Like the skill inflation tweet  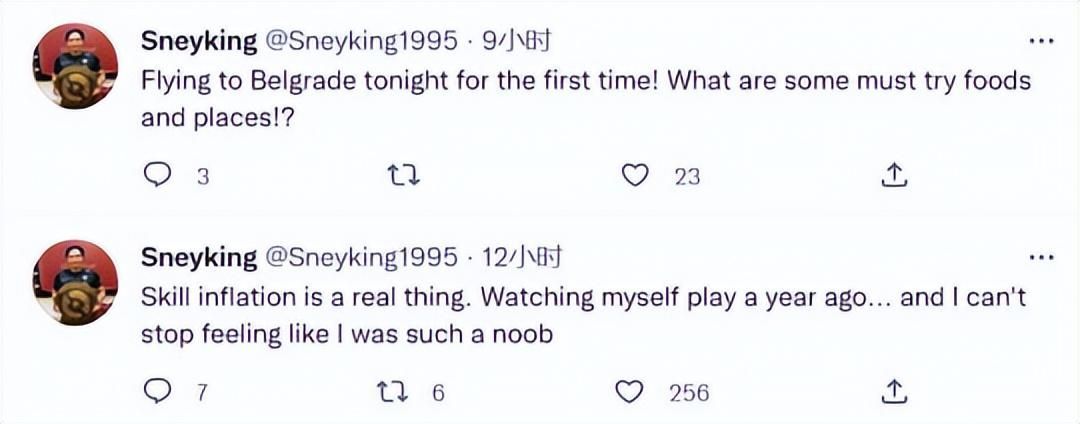[630, 392]
